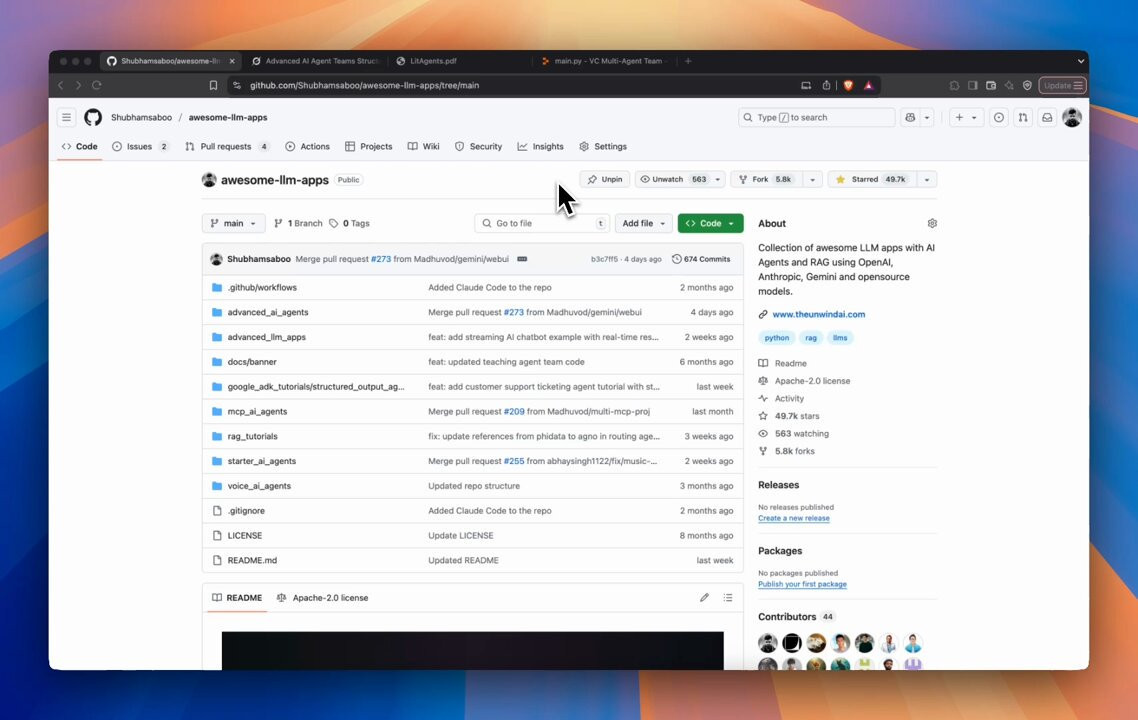Open the hamburger navigation menu
1138x720 pixels.
click(66, 117)
